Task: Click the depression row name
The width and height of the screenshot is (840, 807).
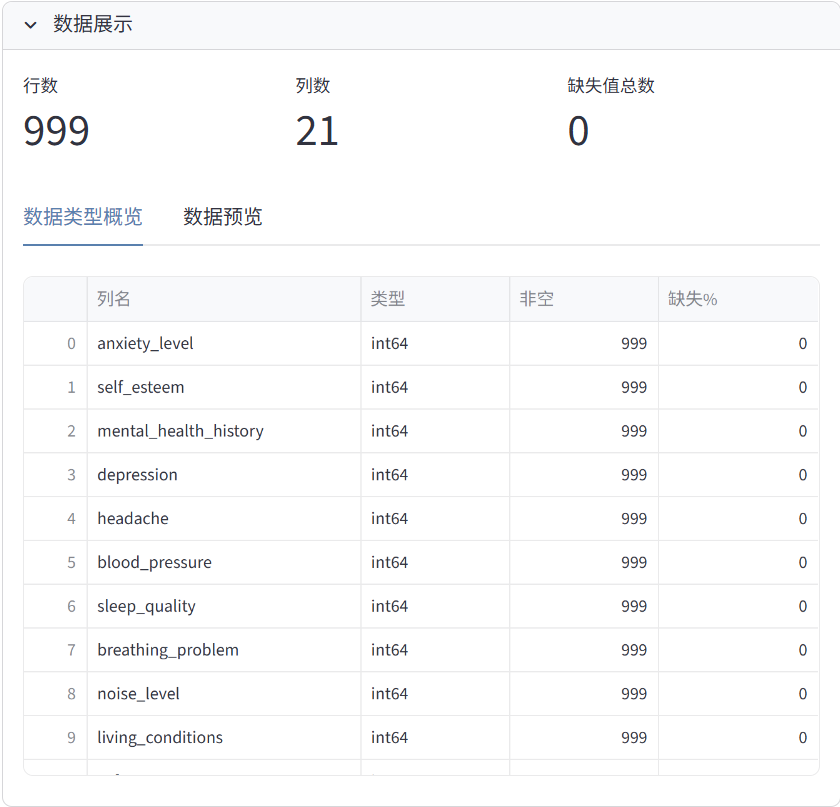Action: click(137, 475)
